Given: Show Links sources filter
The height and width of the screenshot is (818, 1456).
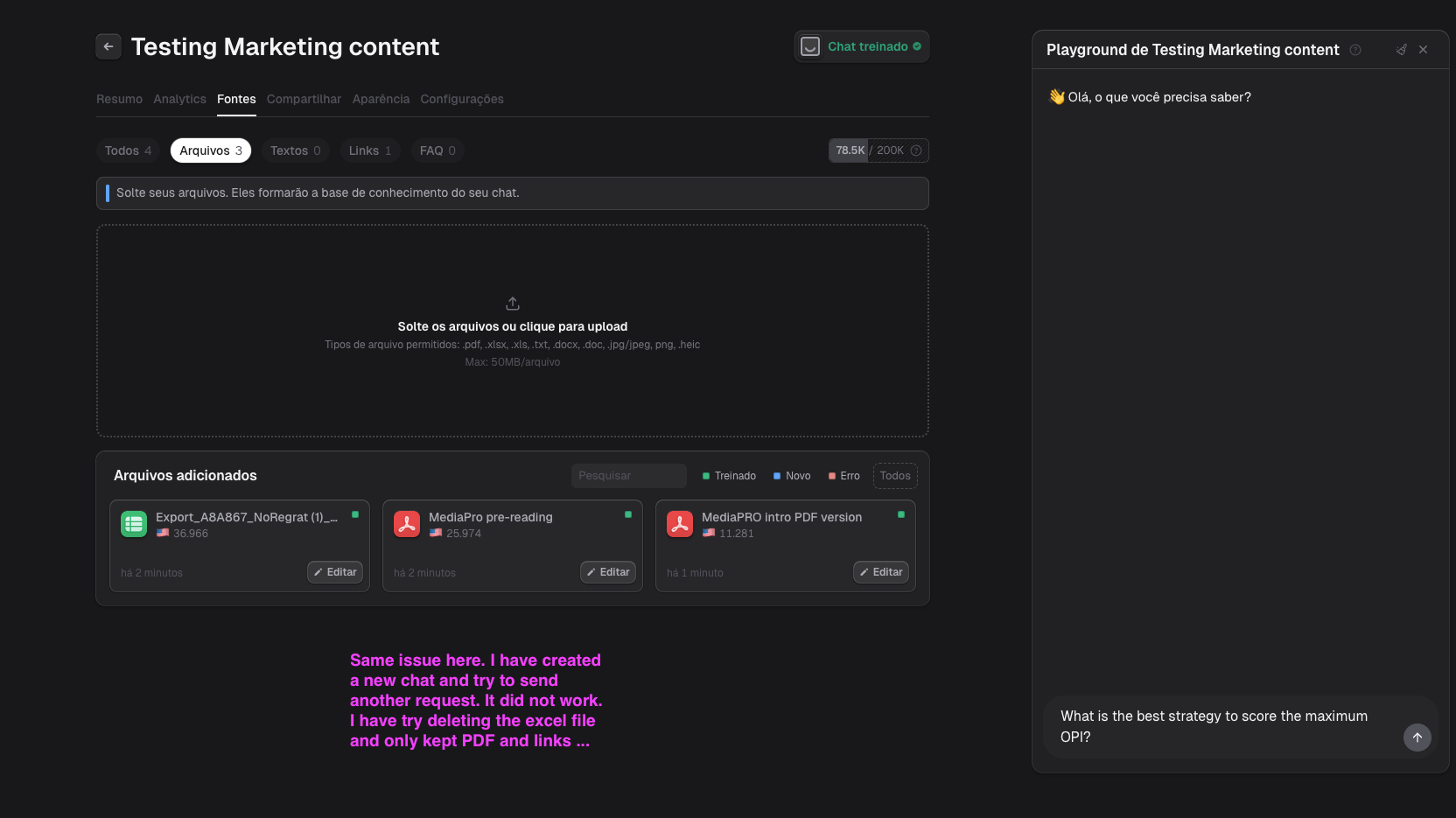Looking at the screenshot, I should point(370,150).
